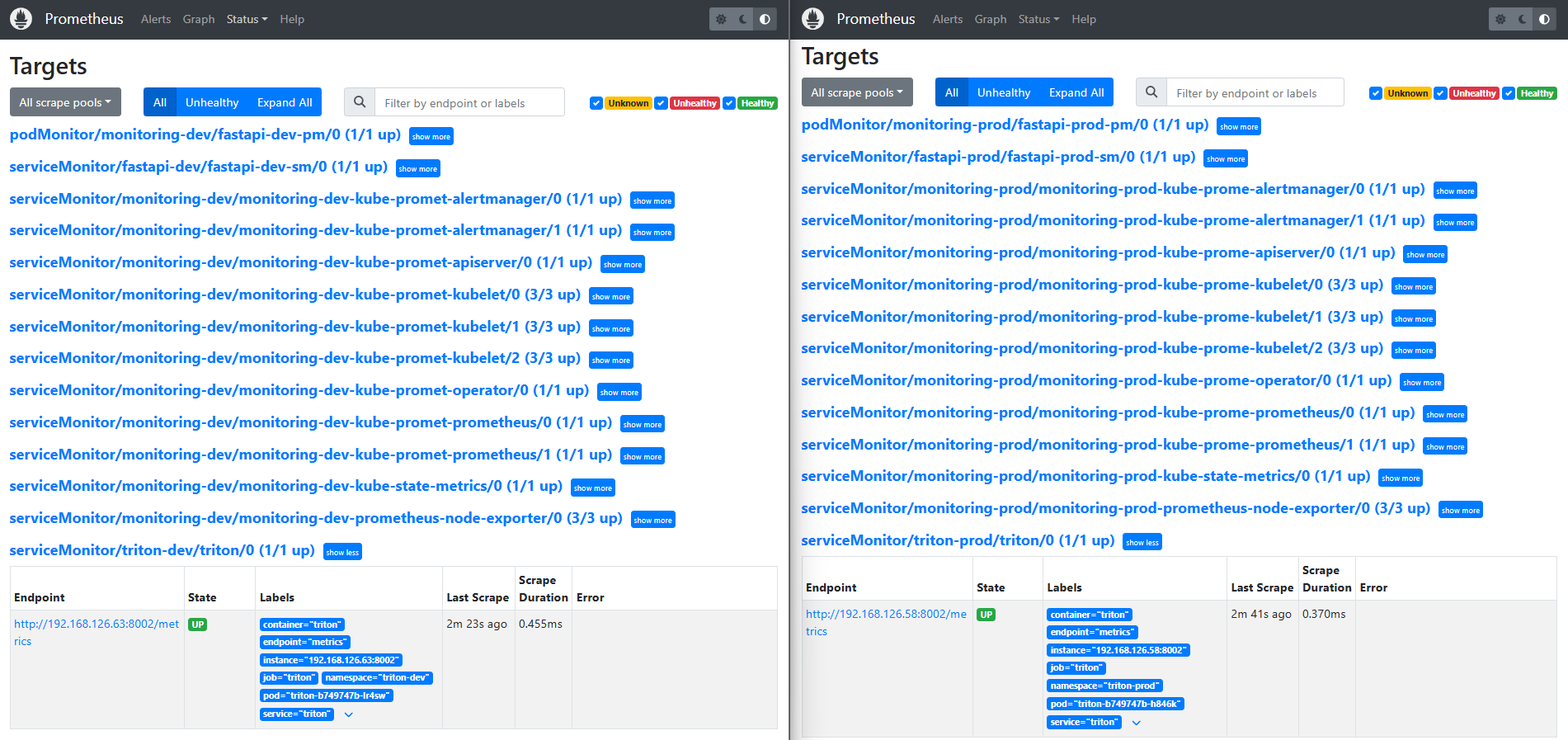
Task: Open serviceMonitor/triton-prod/triton/0 pool link
Action: click(x=958, y=540)
